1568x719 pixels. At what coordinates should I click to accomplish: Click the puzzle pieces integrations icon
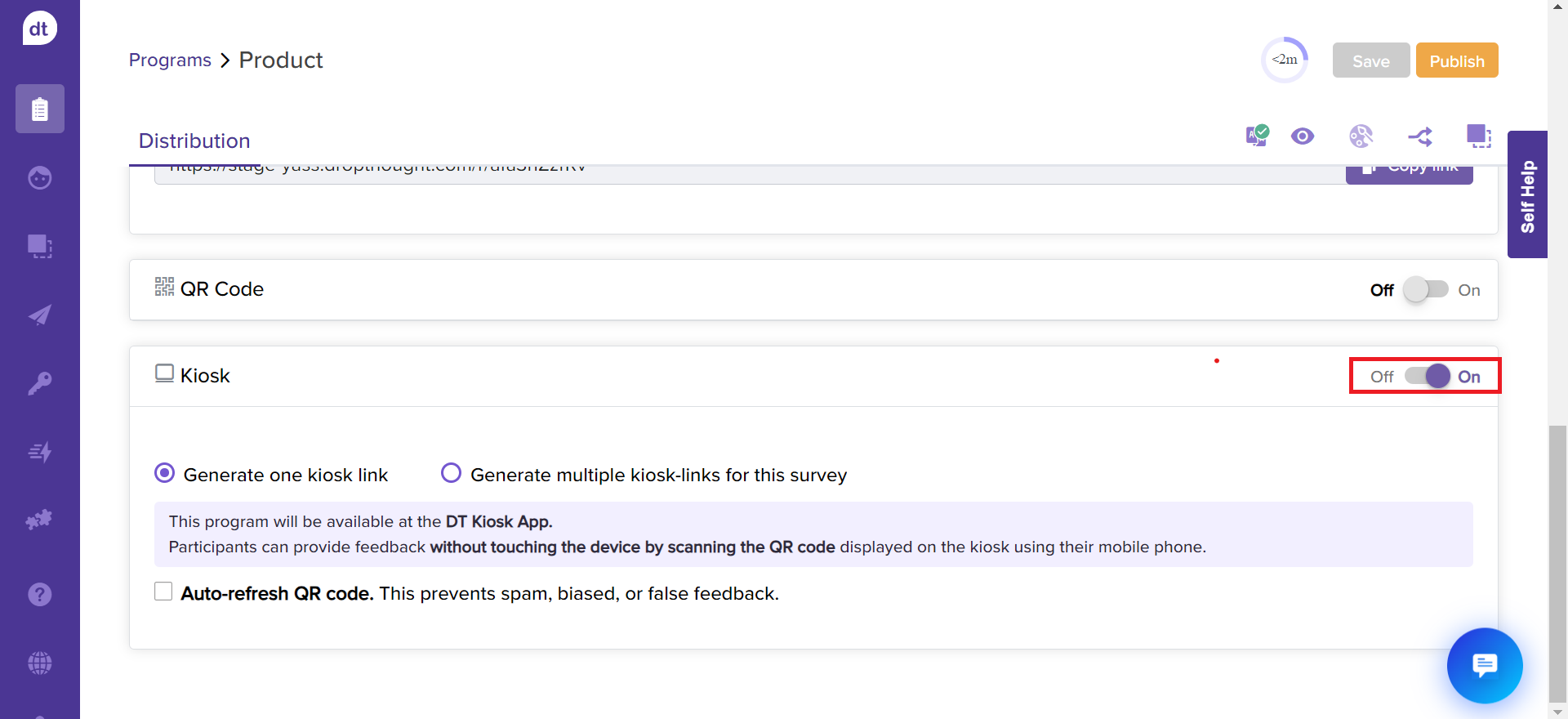click(x=39, y=520)
